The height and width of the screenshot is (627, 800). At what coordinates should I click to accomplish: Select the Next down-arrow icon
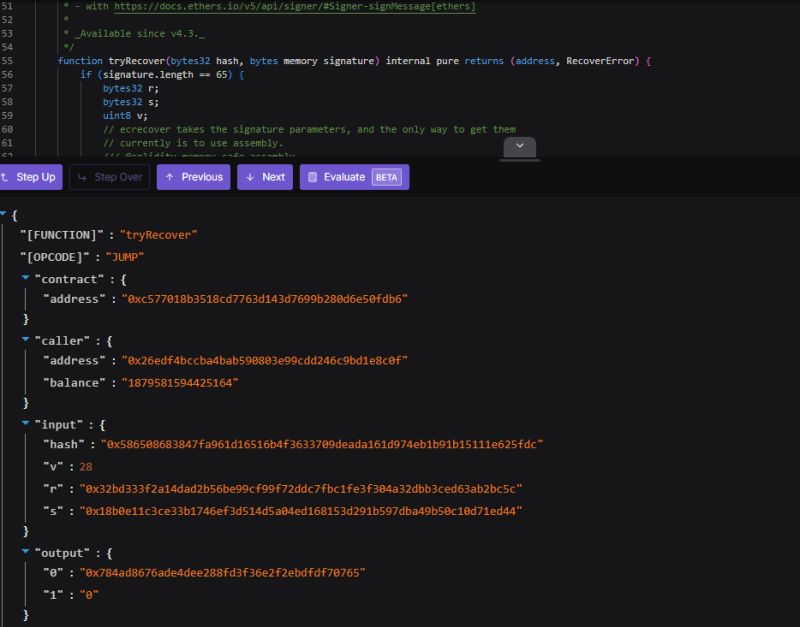pos(249,177)
